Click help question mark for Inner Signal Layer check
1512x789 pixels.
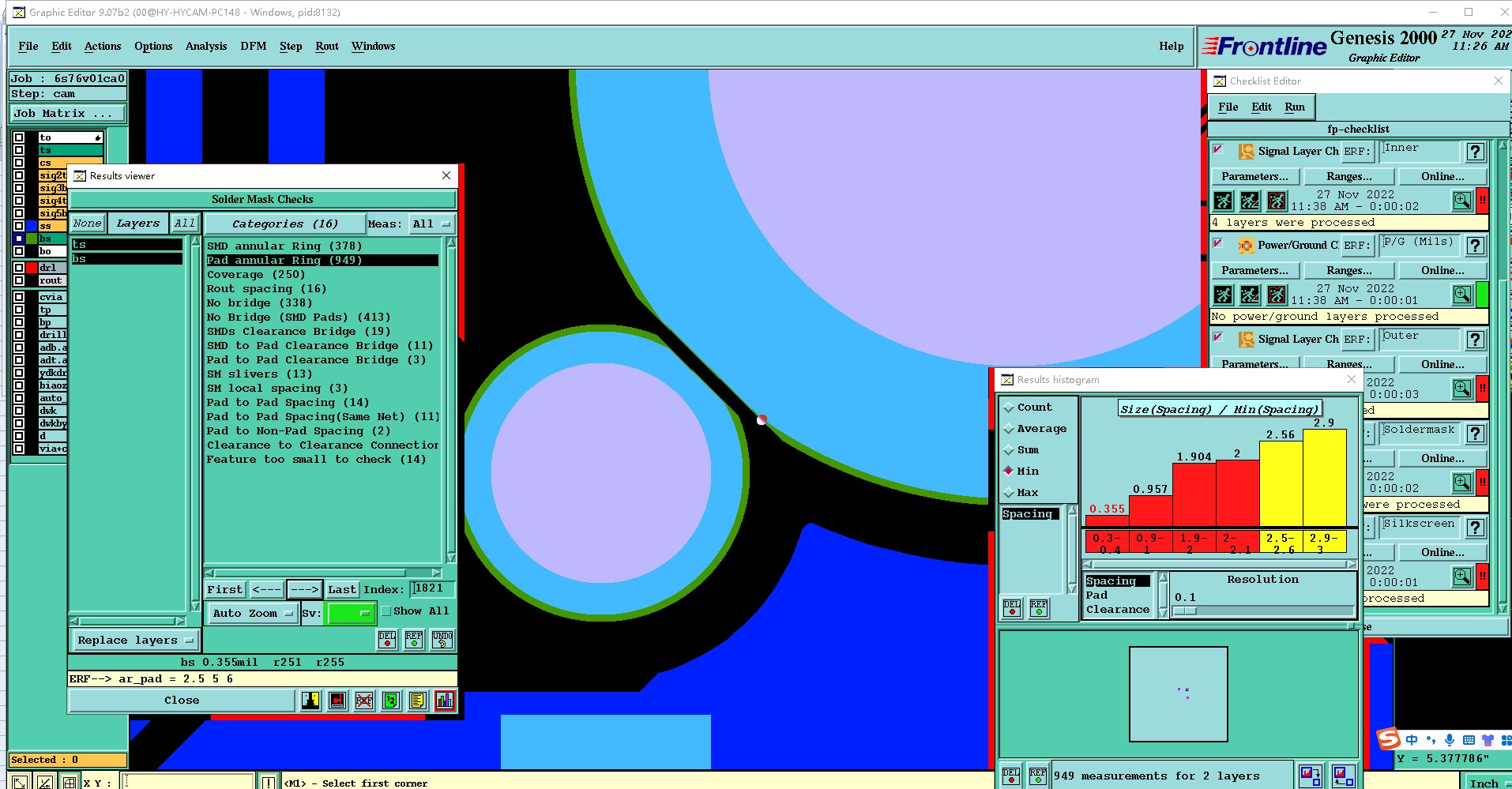coord(1475,152)
